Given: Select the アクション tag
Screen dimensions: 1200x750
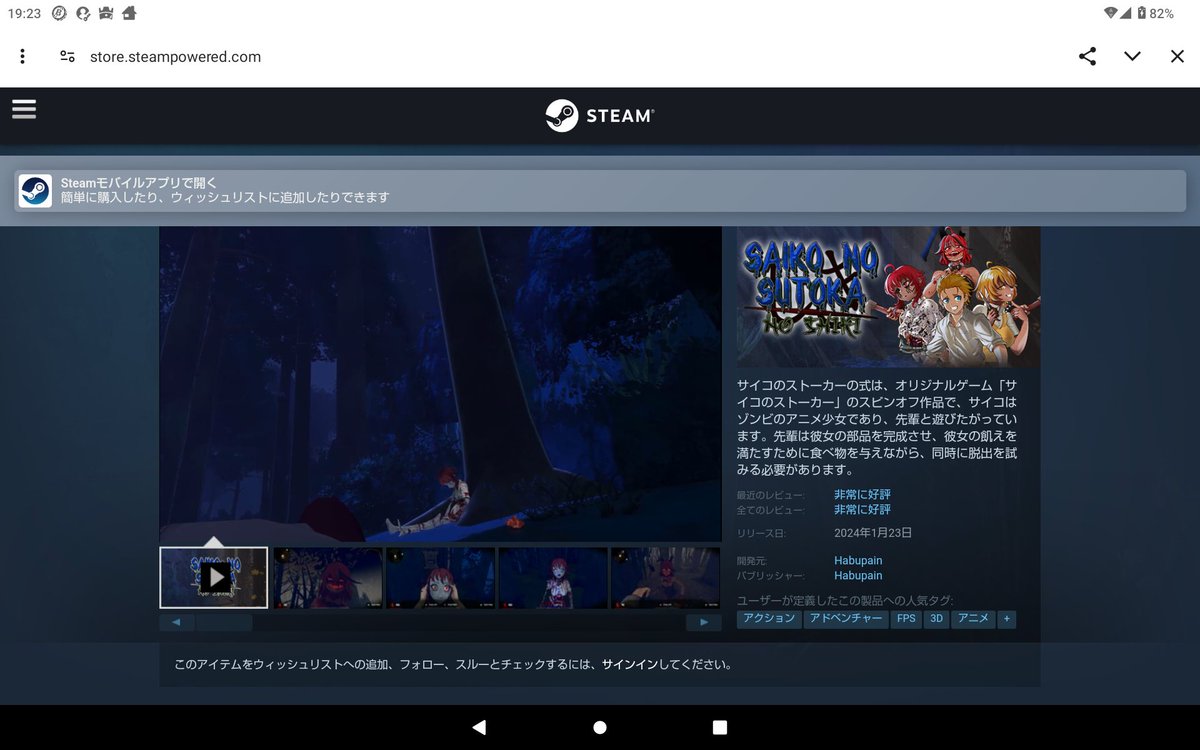Looking at the screenshot, I should (769, 619).
